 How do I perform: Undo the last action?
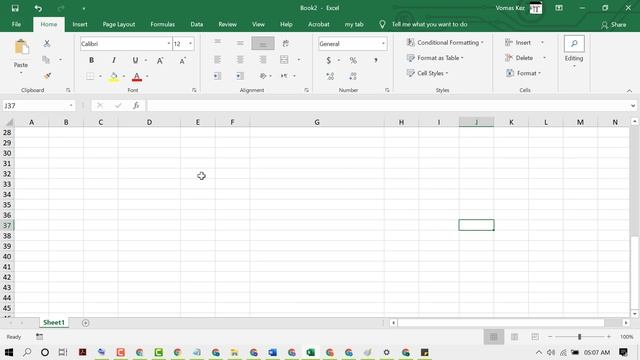38,8
